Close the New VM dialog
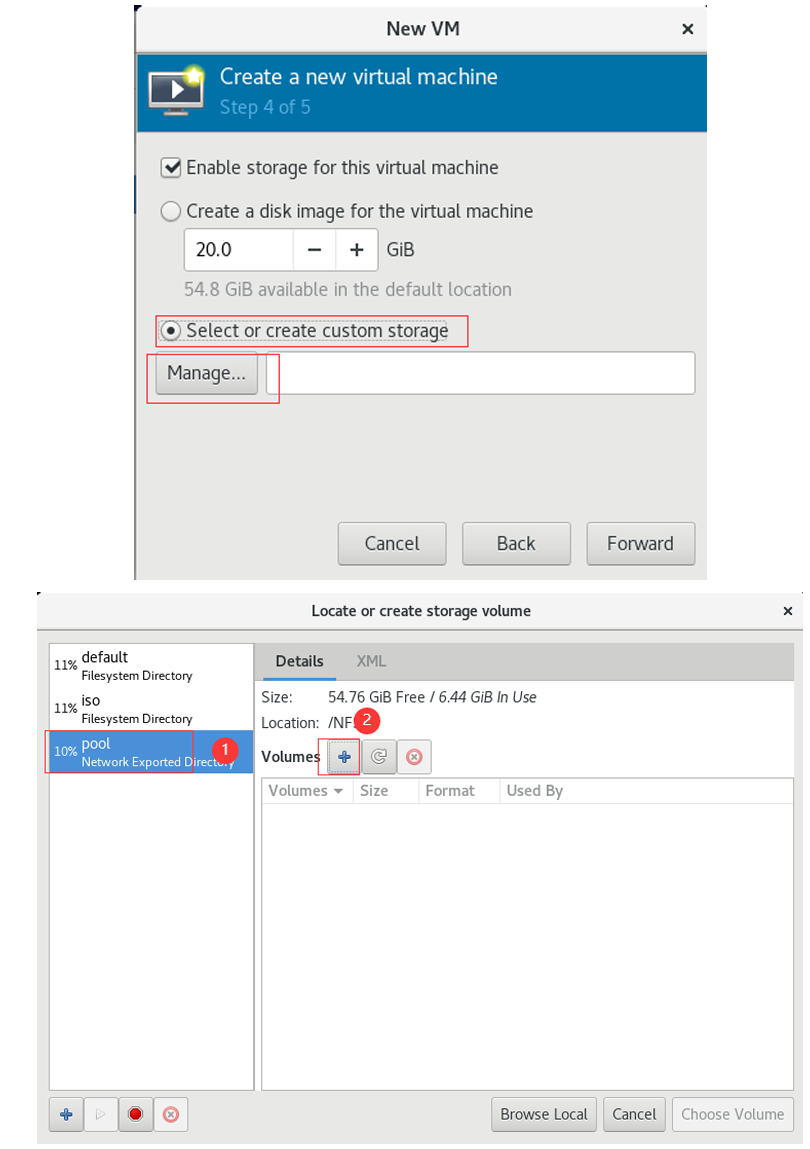The height and width of the screenshot is (1149, 810). click(x=688, y=29)
